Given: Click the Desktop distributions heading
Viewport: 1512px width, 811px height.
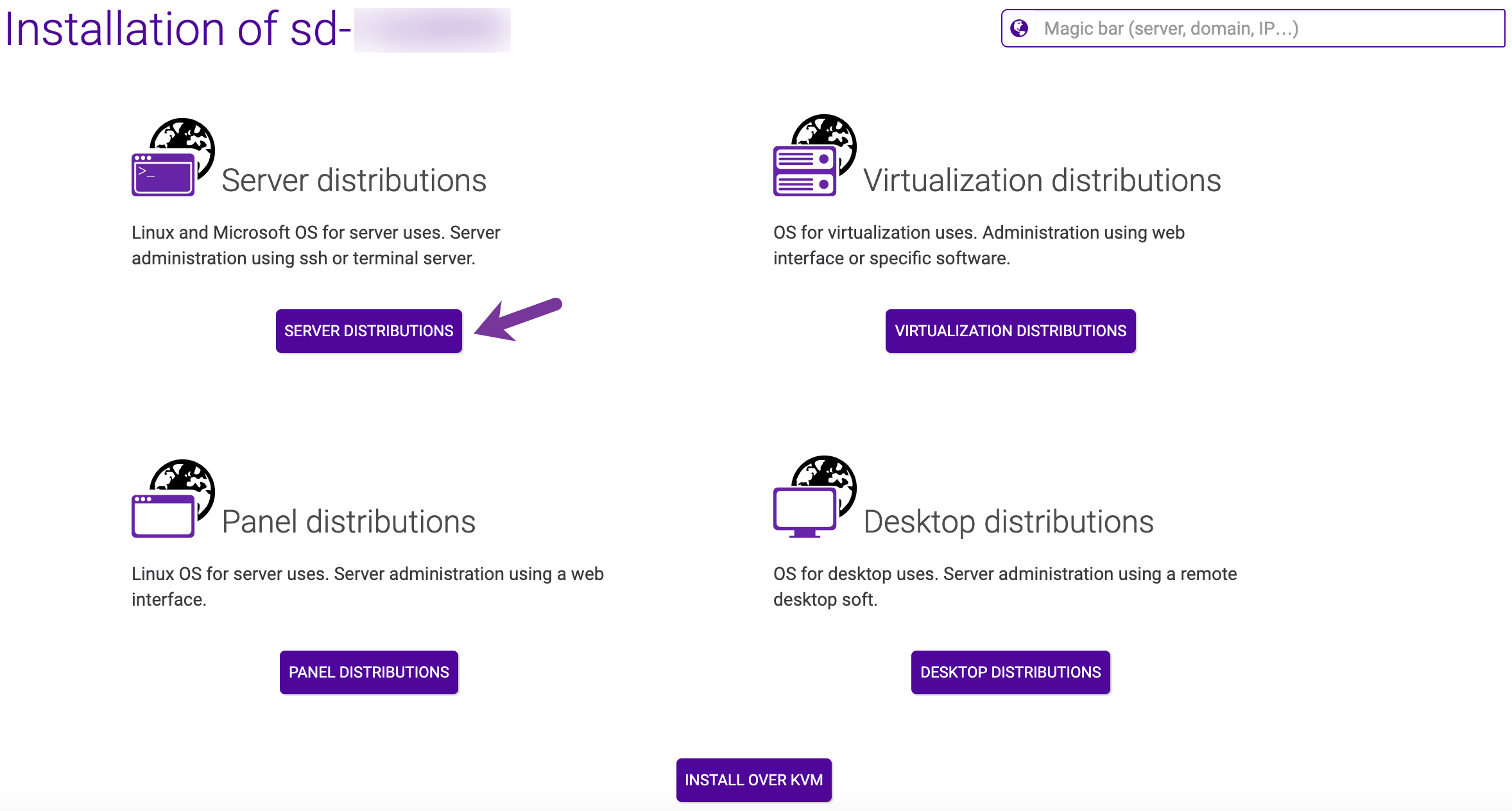Looking at the screenshot, I should pyautogui.click(x=1008, y=522).
